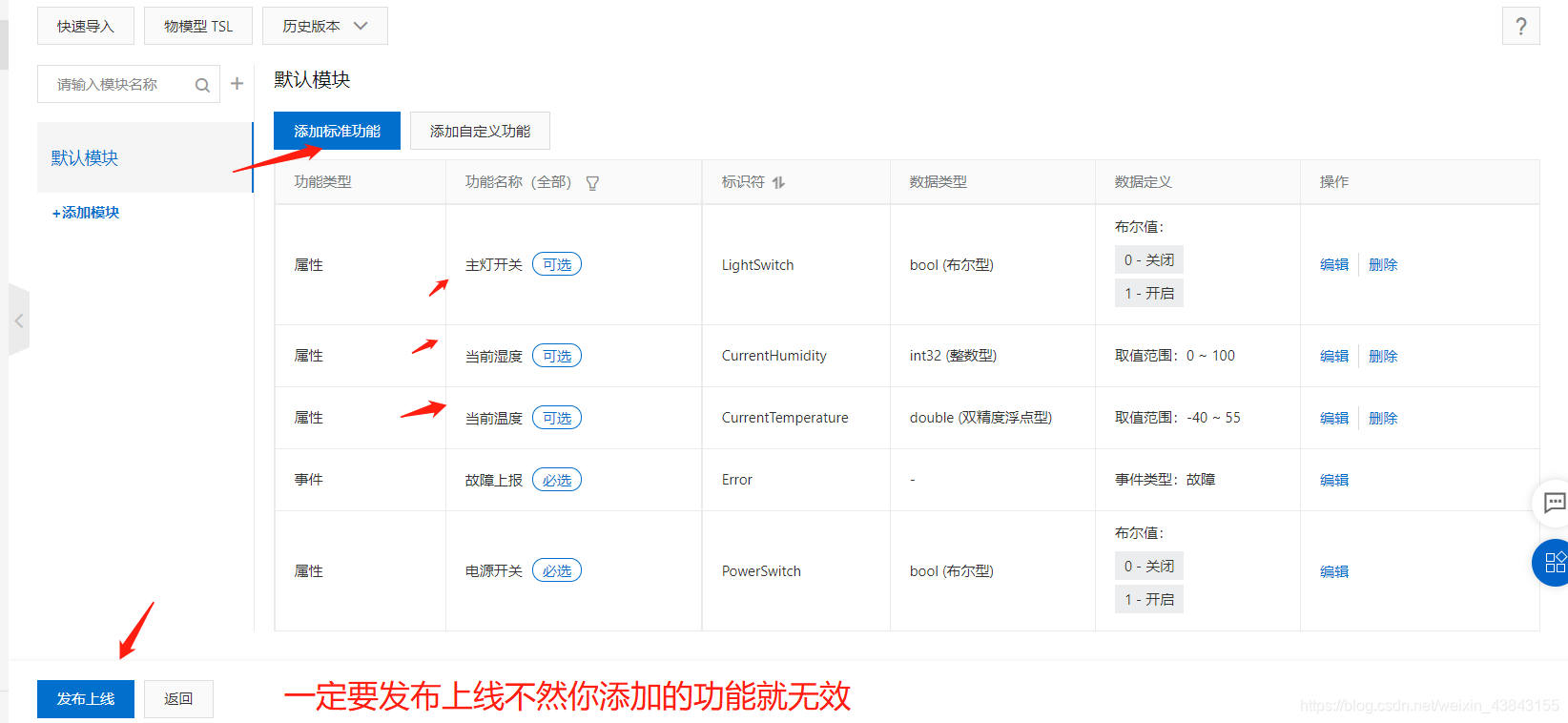Open the feature name filter funnel icon

592,183
